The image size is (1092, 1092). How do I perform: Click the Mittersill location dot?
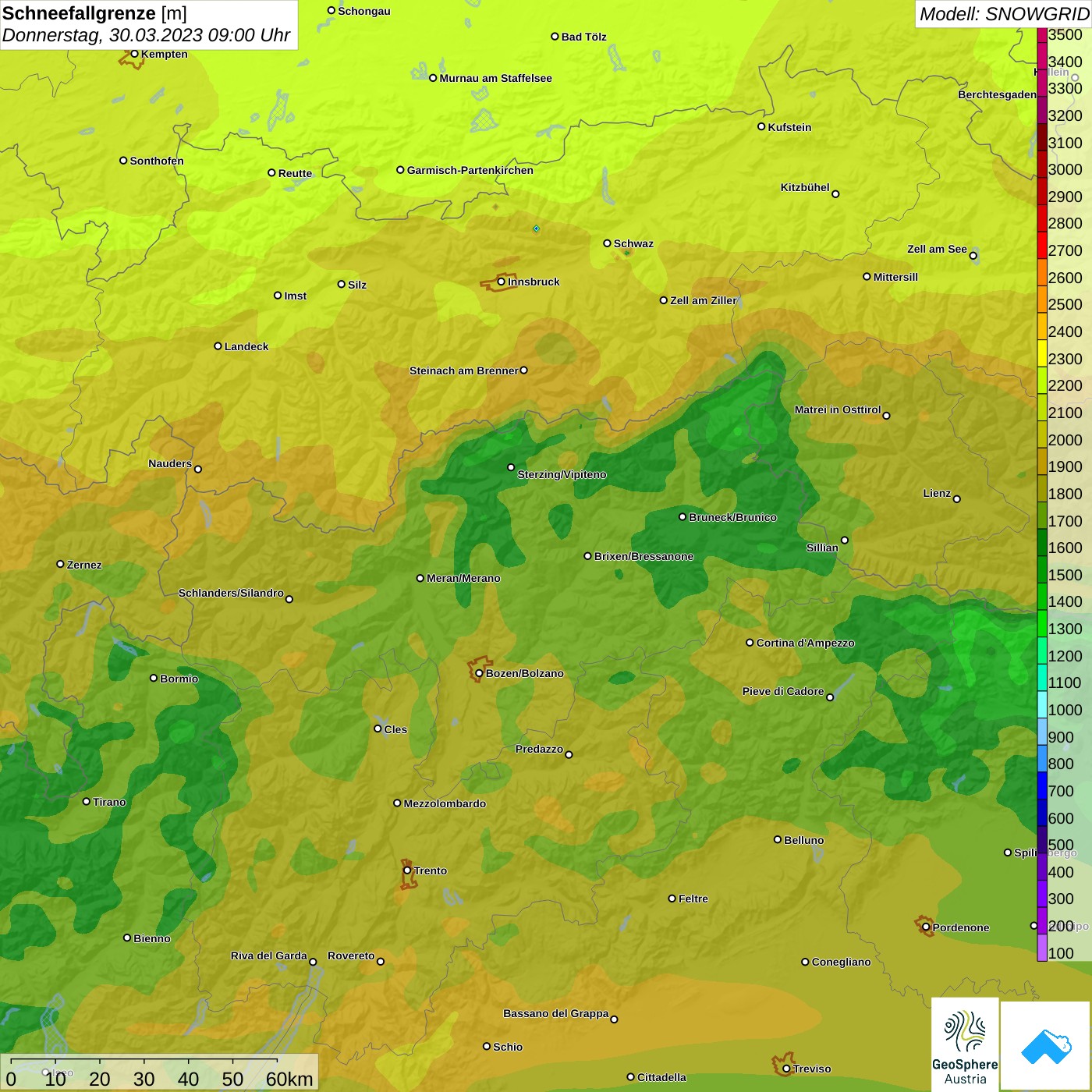[867, 276]
